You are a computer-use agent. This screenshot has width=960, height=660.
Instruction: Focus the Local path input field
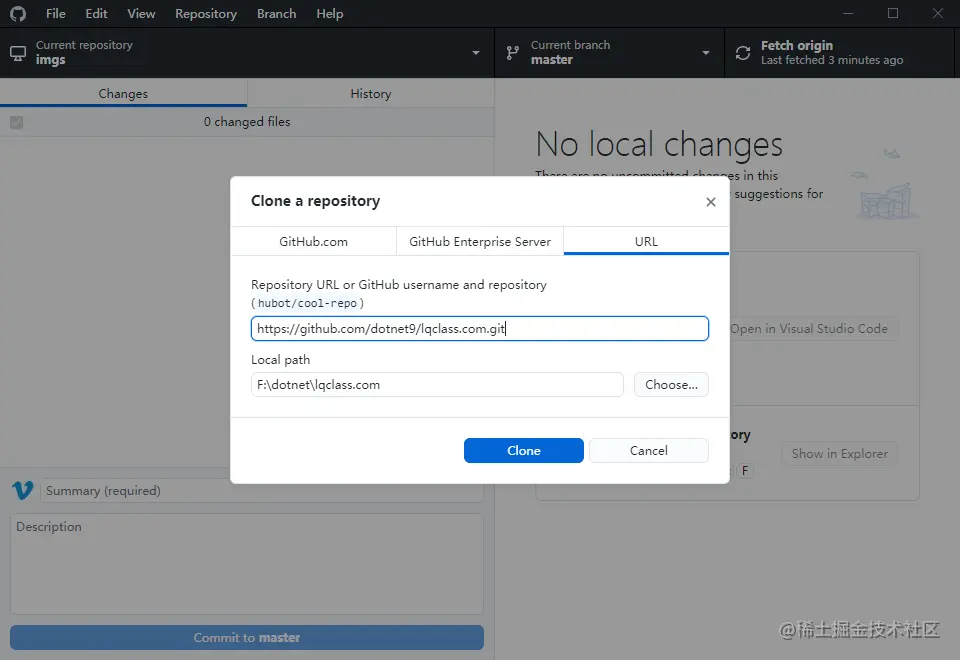pos(437,384)
